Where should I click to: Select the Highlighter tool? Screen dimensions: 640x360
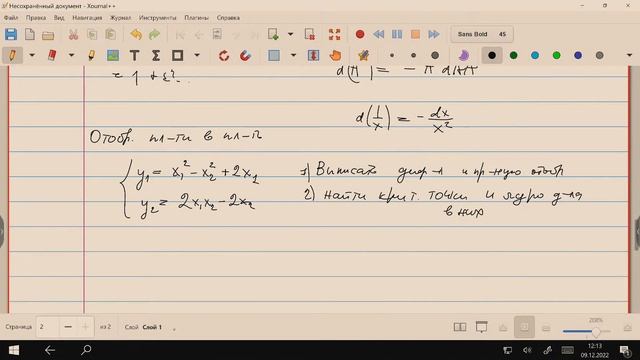tap(91, 56)
